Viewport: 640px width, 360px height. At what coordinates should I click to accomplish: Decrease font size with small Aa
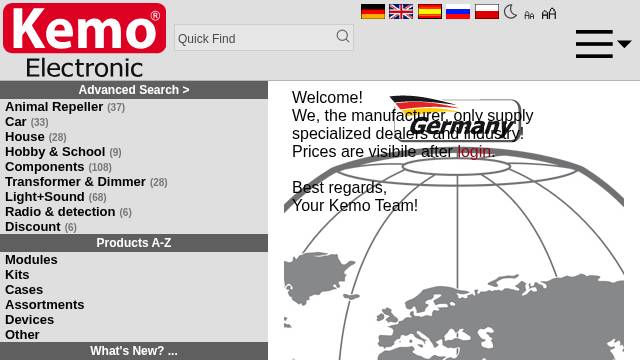(x=529, y=16)
